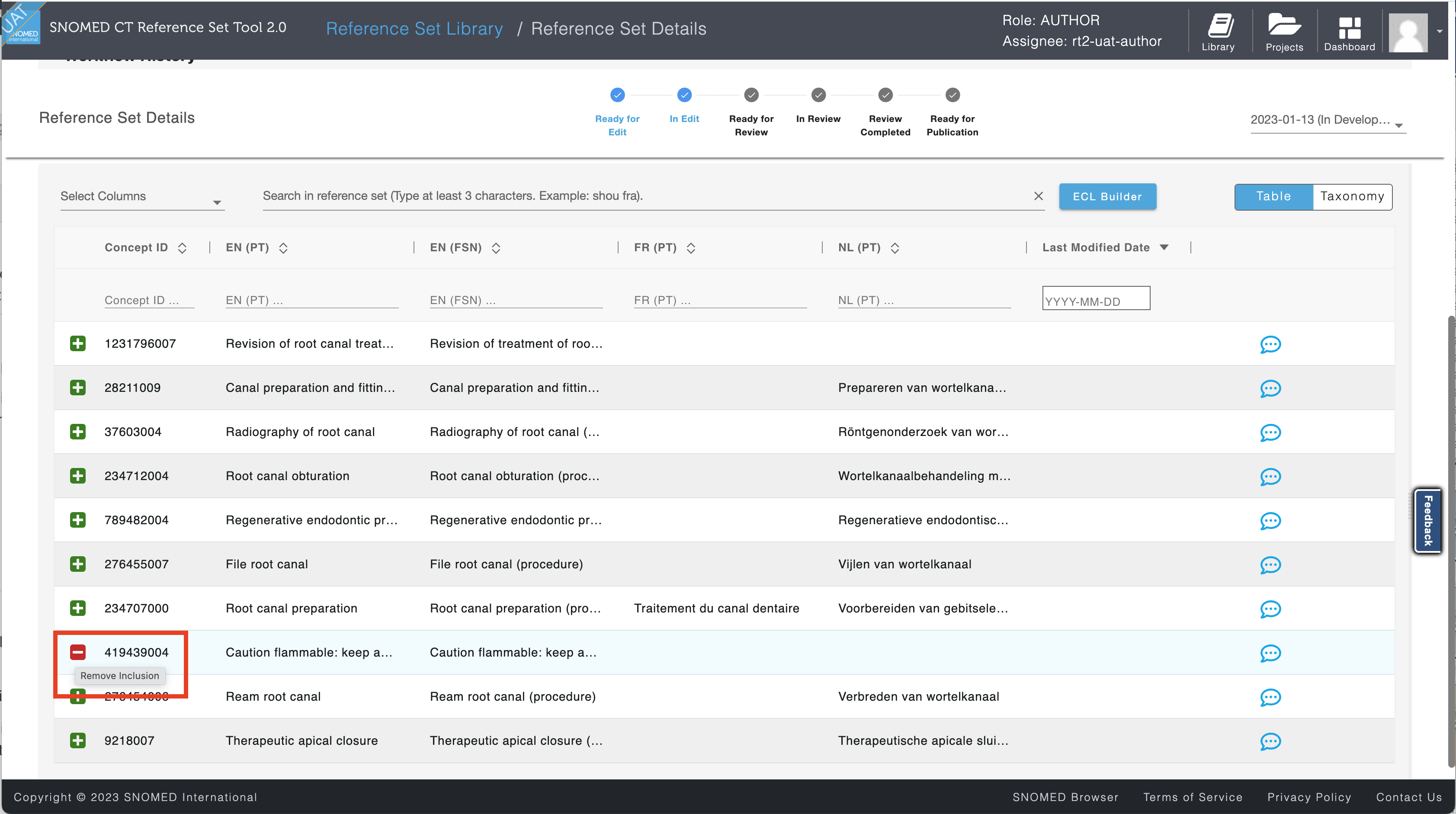Click the YYYY-MM-DD date filter field
This screenshot has height=814, width=1456.
pyautogui.click(x=1096, y=298)
